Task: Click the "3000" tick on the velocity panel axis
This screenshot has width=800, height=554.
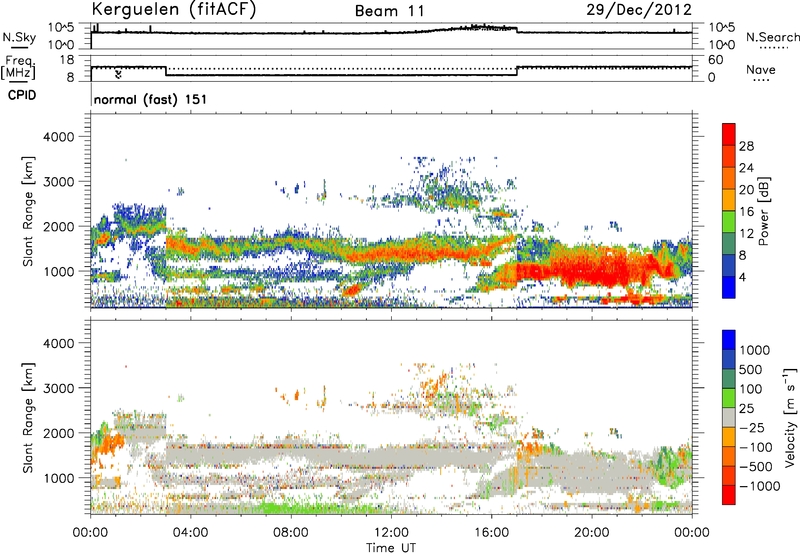Action: [x=58, y=388]
